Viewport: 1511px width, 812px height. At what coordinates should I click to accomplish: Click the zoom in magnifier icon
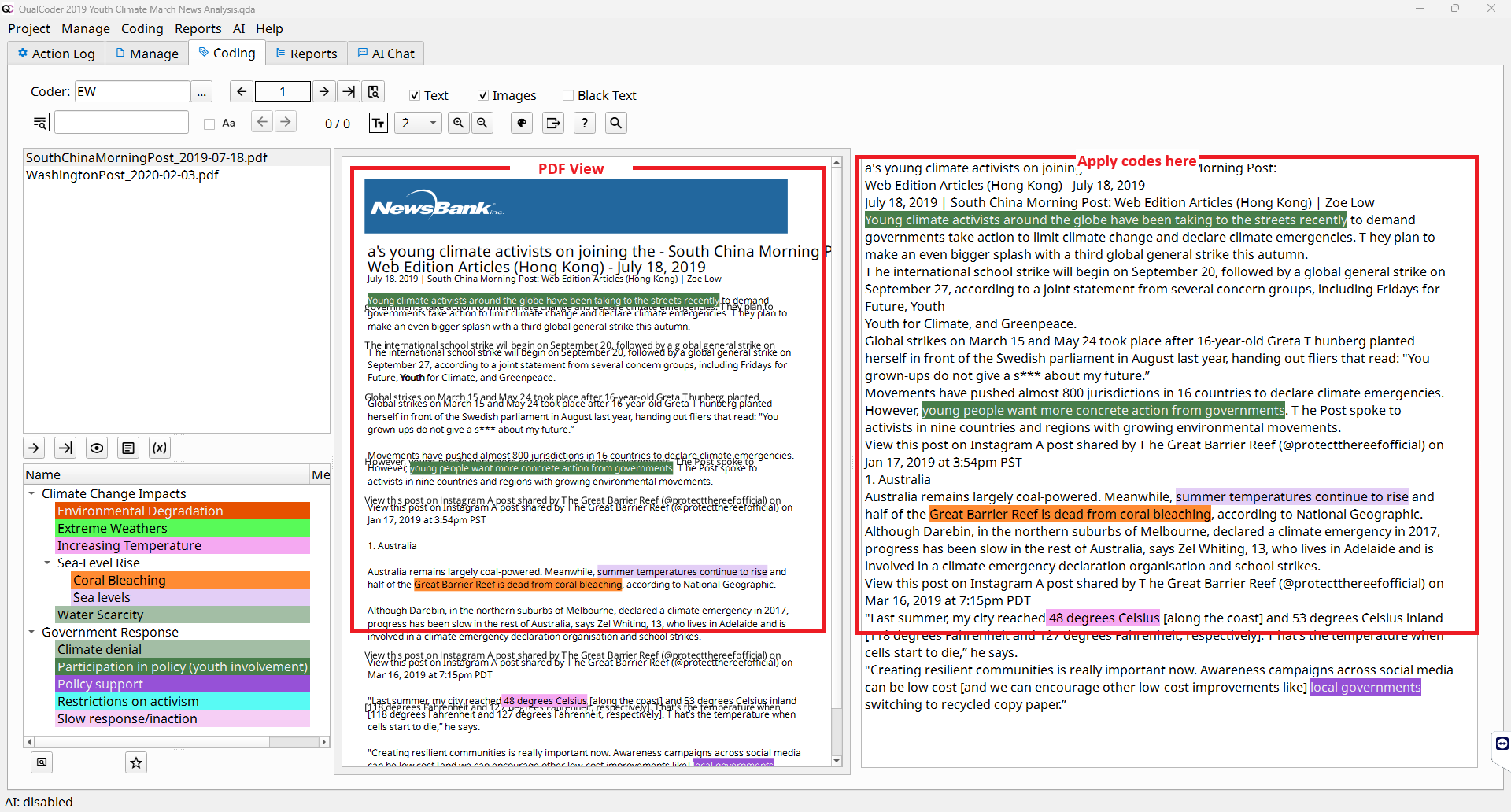pos(458,123)
